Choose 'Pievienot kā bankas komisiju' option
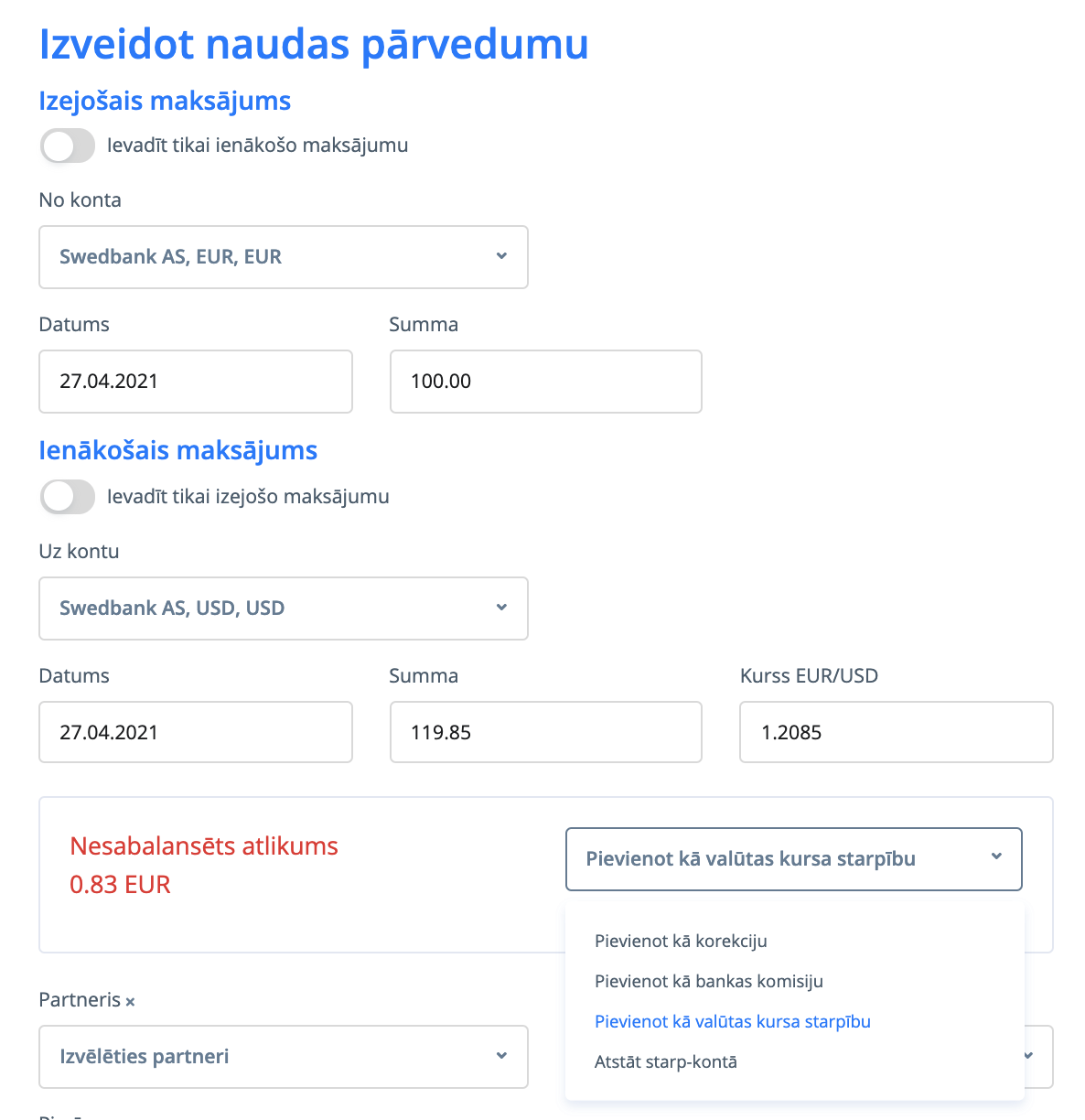Screen dimensions: 1085x1120 [709, 982]
